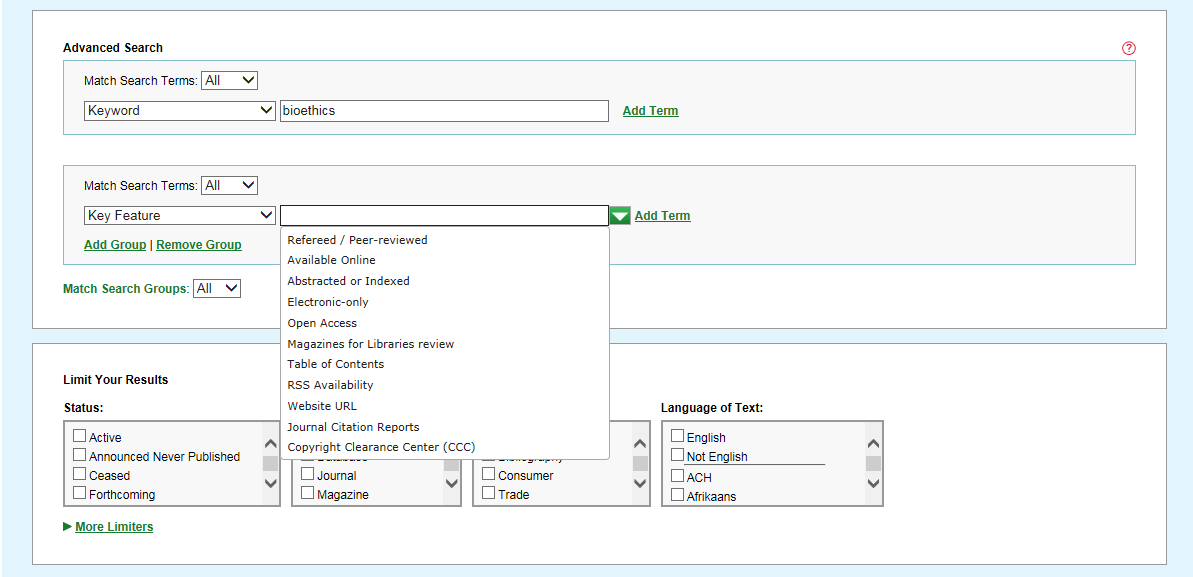Check the Active status checkbox

click(x=80, y=436)
